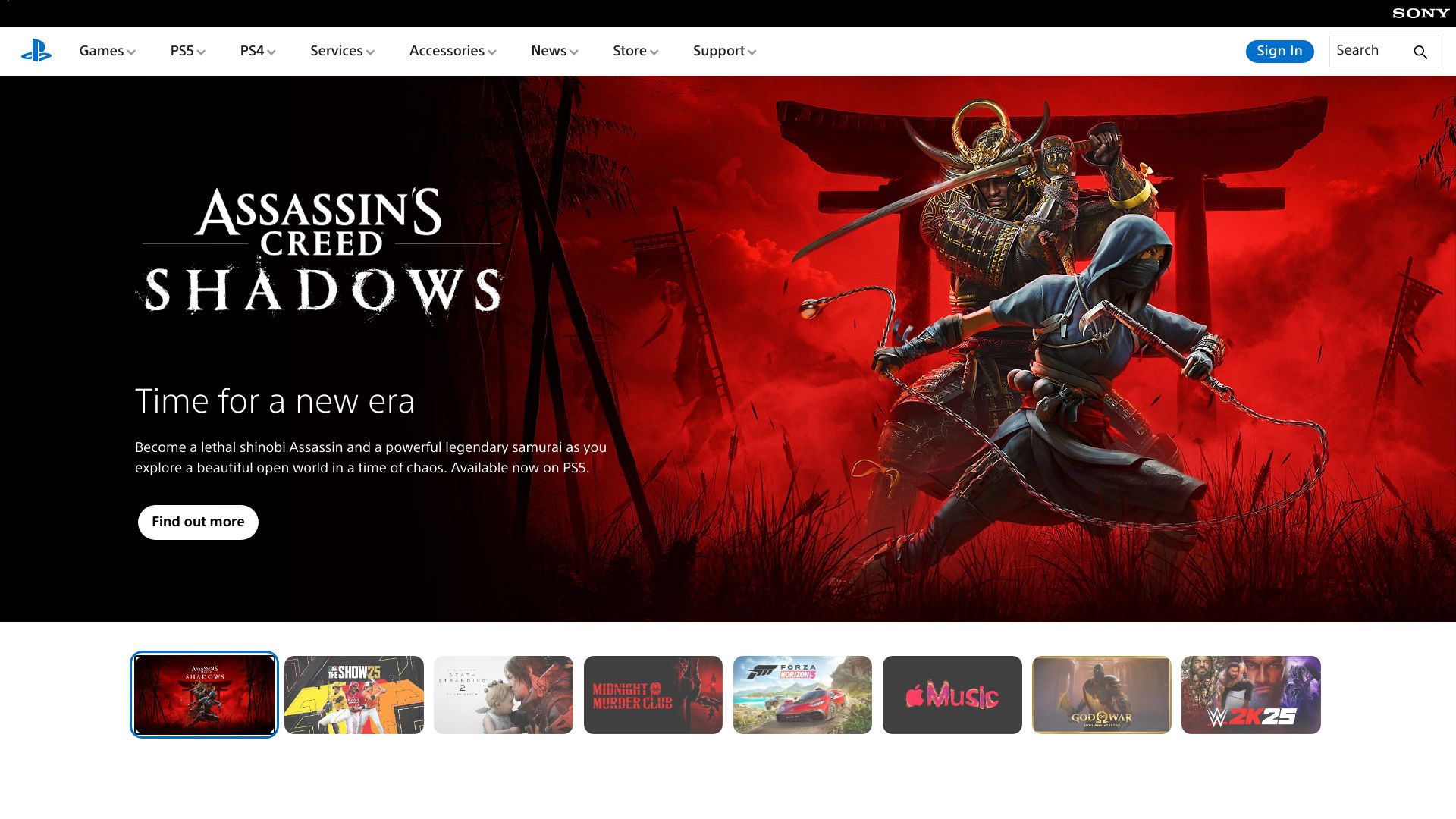Open the Accessories navigation menu
This screenshot has height=819, width=1456.
[452, 51]
